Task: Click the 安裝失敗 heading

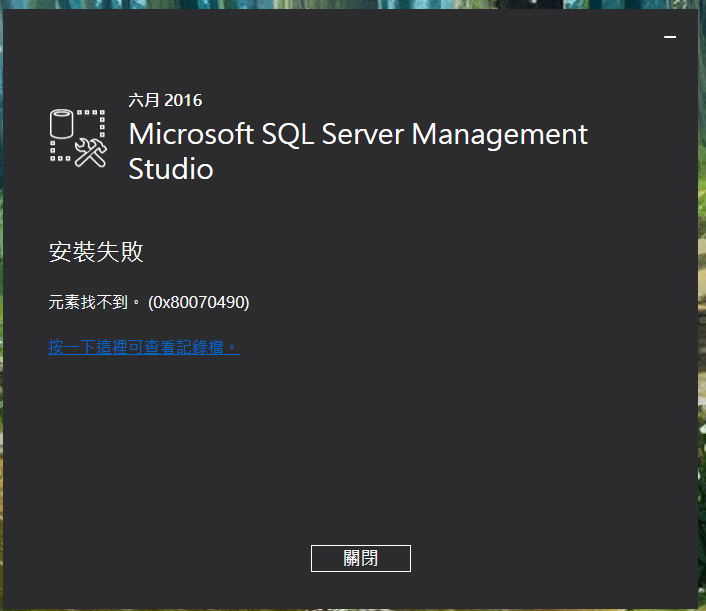Action: (96, 252)
